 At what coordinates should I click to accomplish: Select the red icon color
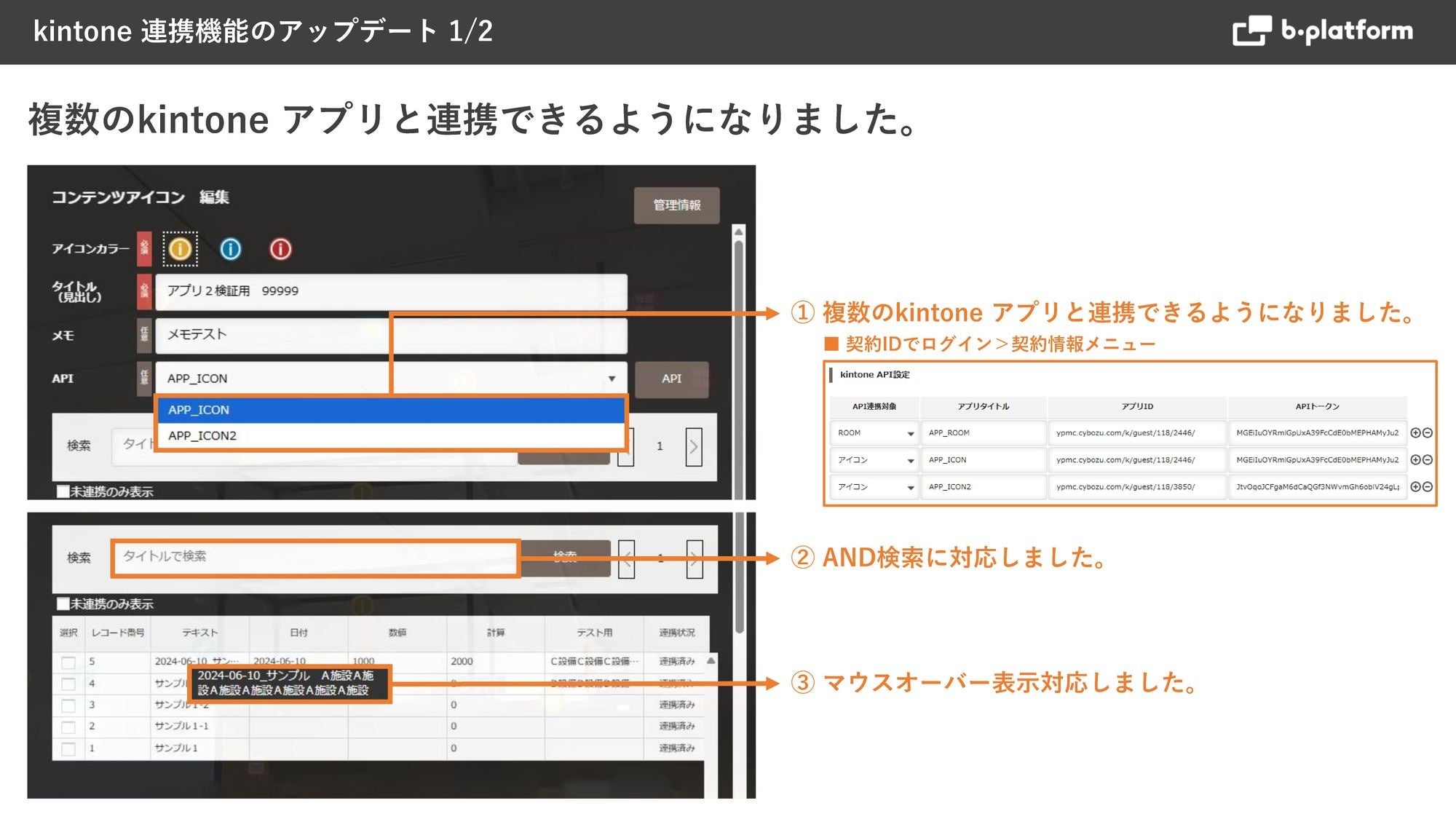coord(280,249)
